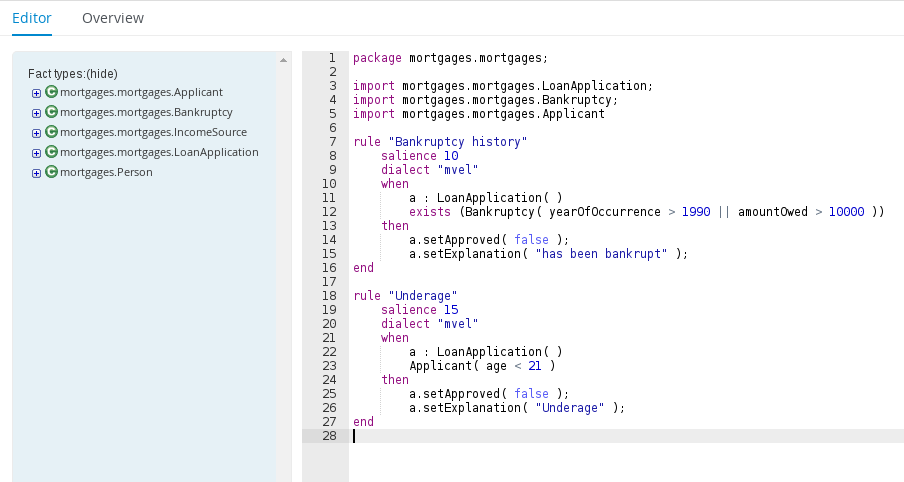Click line number 18 in the gutter
Viewport: 904px width, 482px height.
click(x=328, y=296)
